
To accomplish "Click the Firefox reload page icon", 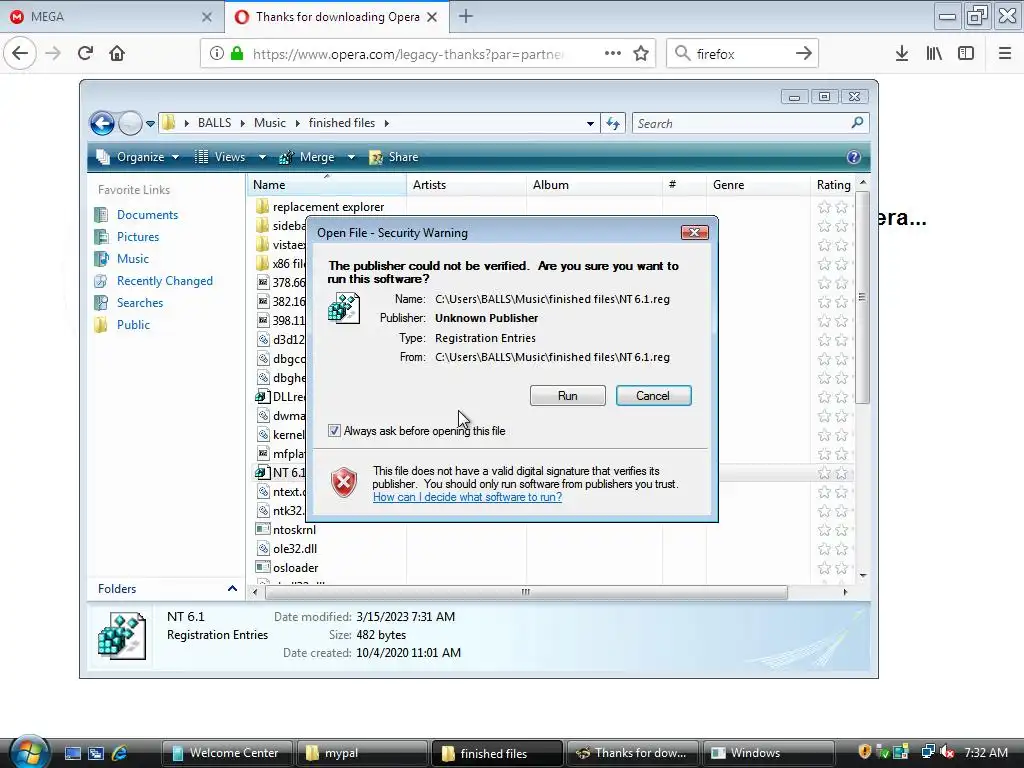I will point(85,54).
